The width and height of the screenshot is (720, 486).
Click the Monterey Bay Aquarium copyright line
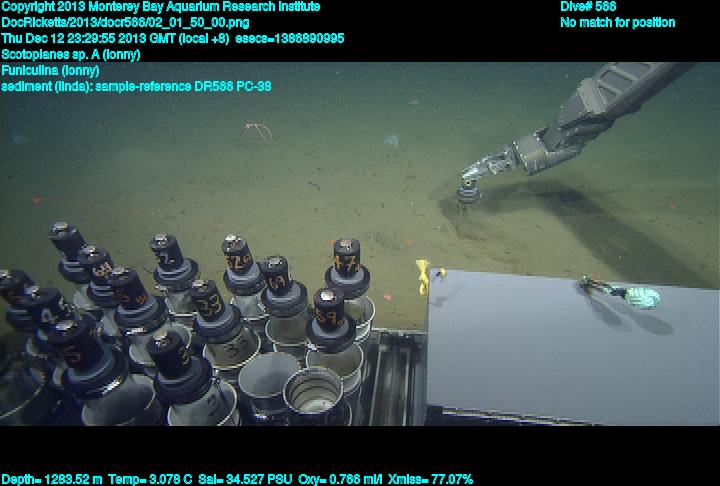coord(161,7)
